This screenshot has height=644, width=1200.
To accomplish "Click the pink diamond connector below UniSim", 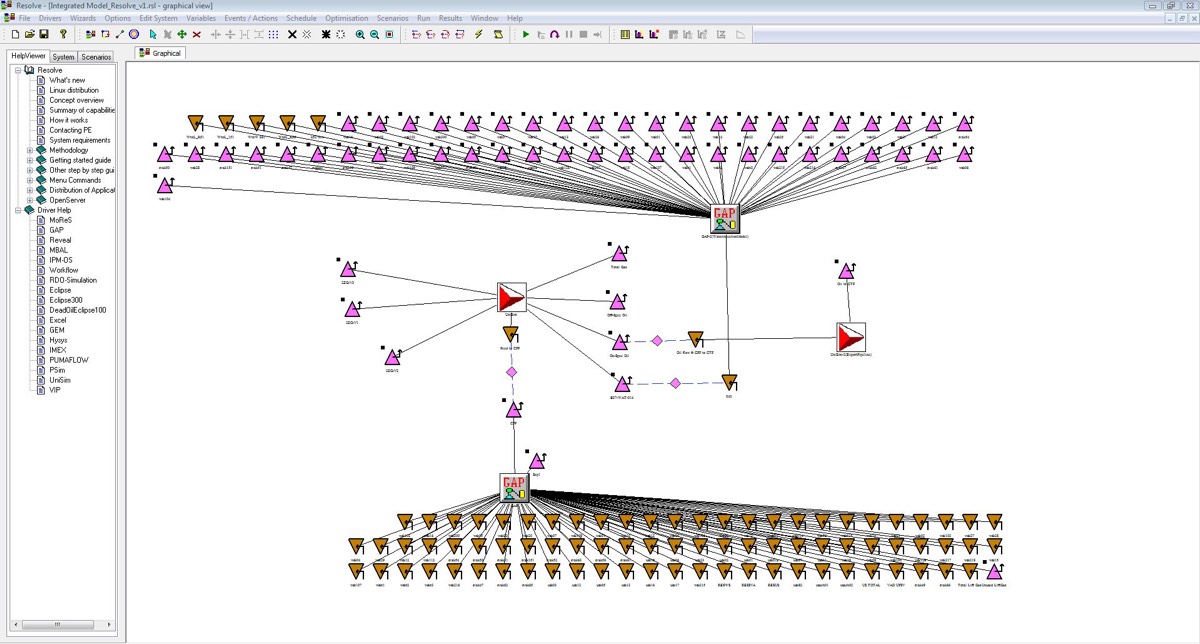I will [511, 372].
